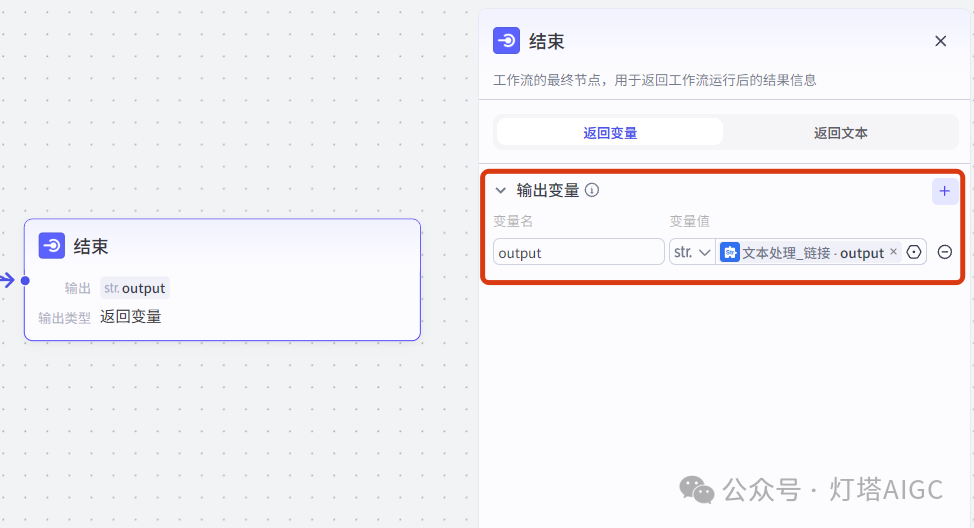
Task: Click the 返回变量 output type value on node
Action: (130, 317)
